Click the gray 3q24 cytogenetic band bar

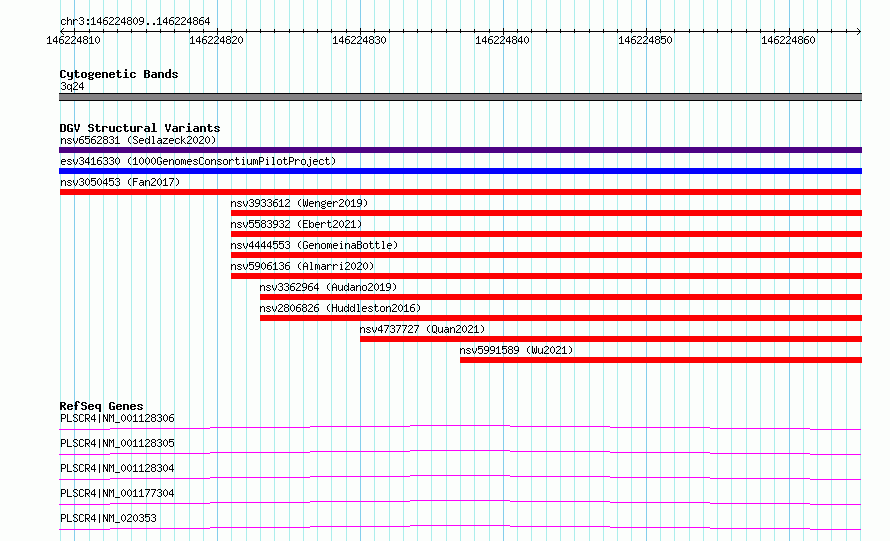(x=460, y=97)
